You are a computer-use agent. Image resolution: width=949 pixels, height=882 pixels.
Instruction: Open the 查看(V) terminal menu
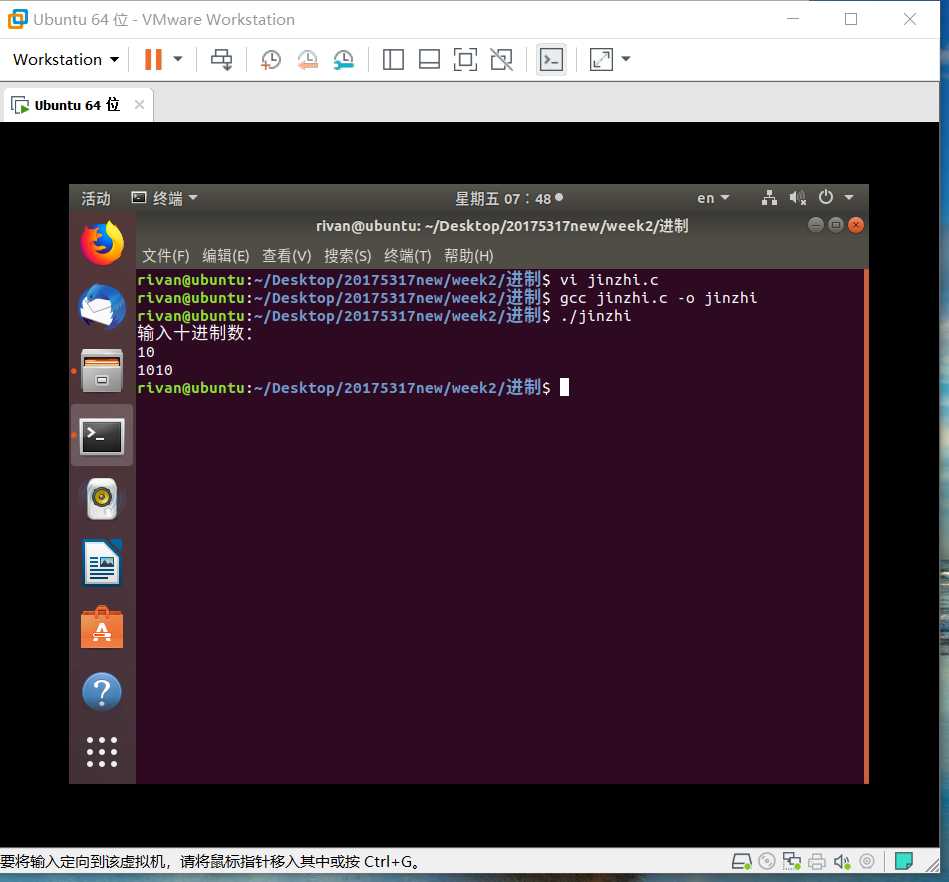[286, 256]
